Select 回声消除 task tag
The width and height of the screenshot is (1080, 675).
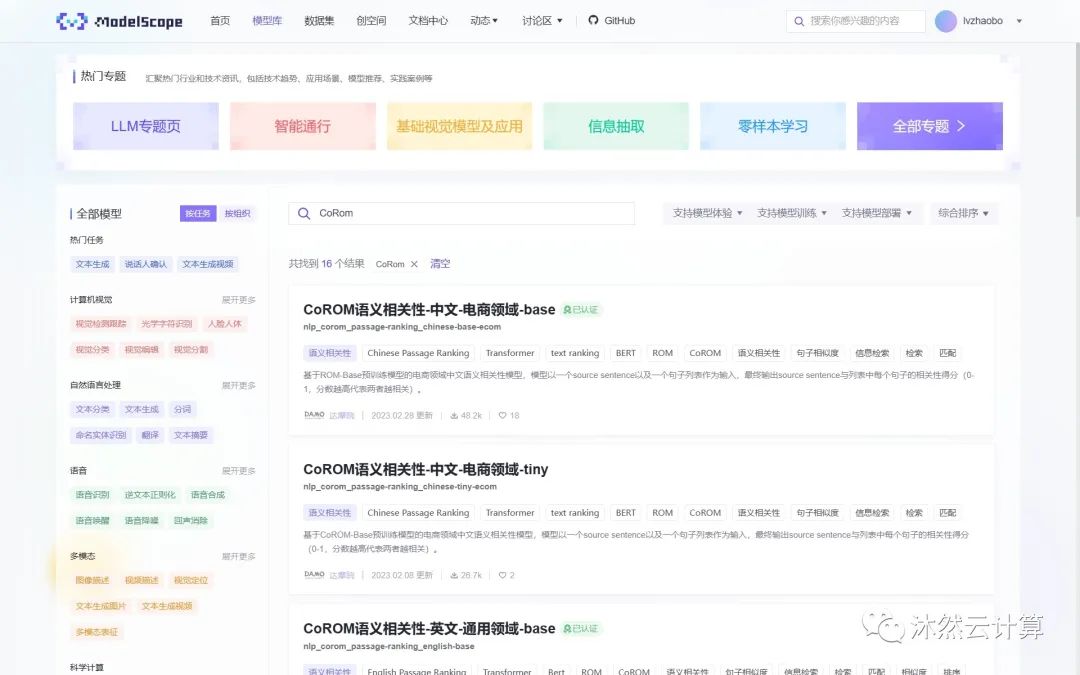191,521
